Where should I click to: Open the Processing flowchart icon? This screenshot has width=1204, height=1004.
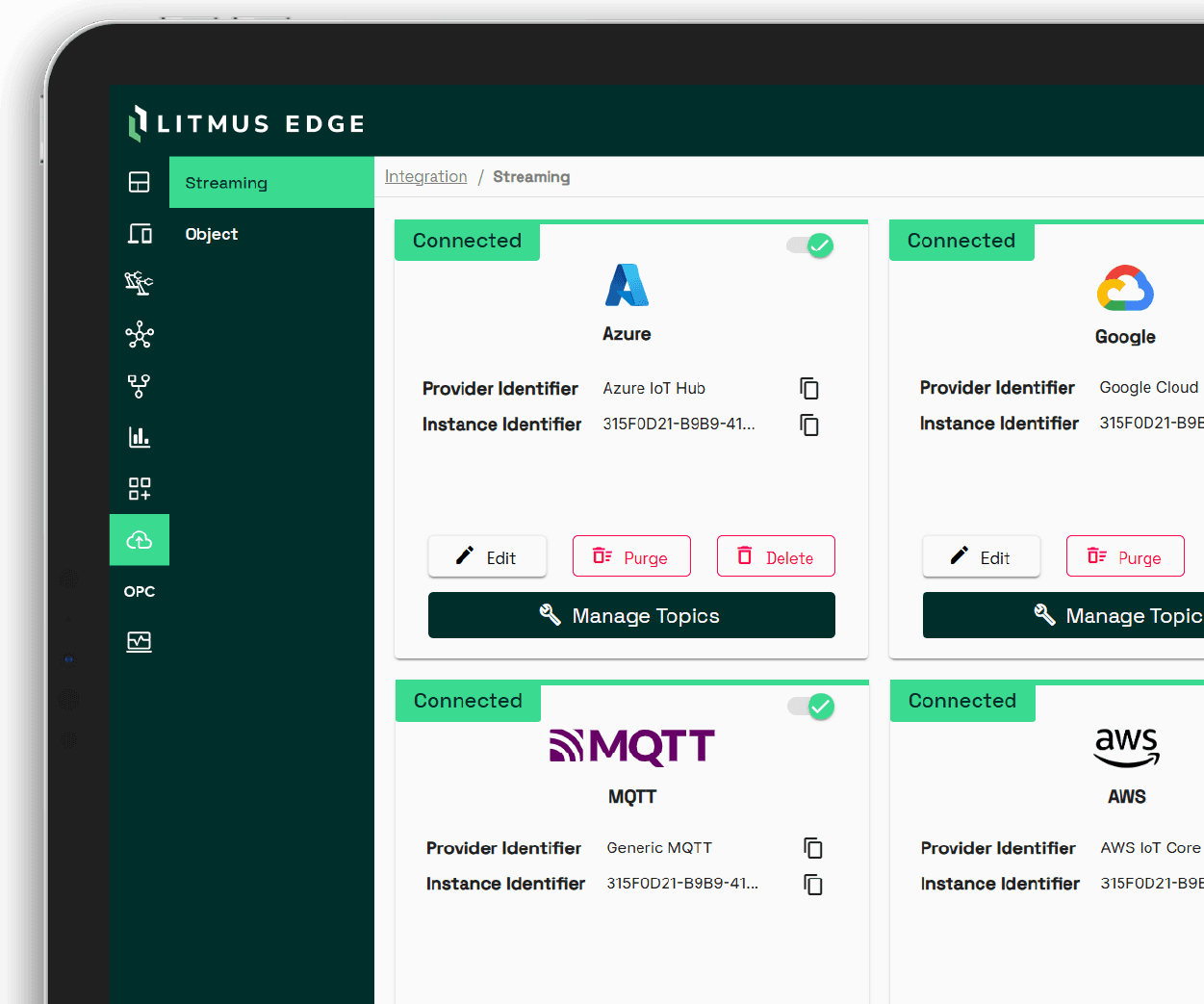[140, 386]
